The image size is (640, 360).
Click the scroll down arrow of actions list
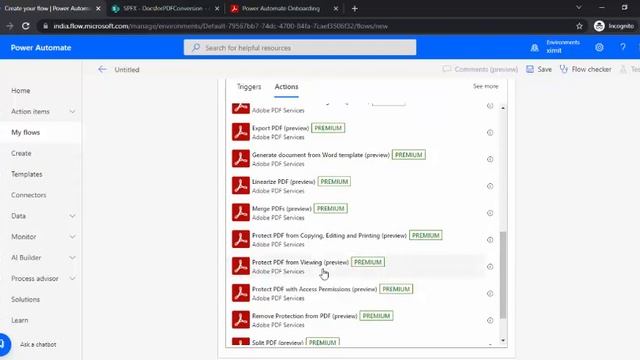[503, 340]
